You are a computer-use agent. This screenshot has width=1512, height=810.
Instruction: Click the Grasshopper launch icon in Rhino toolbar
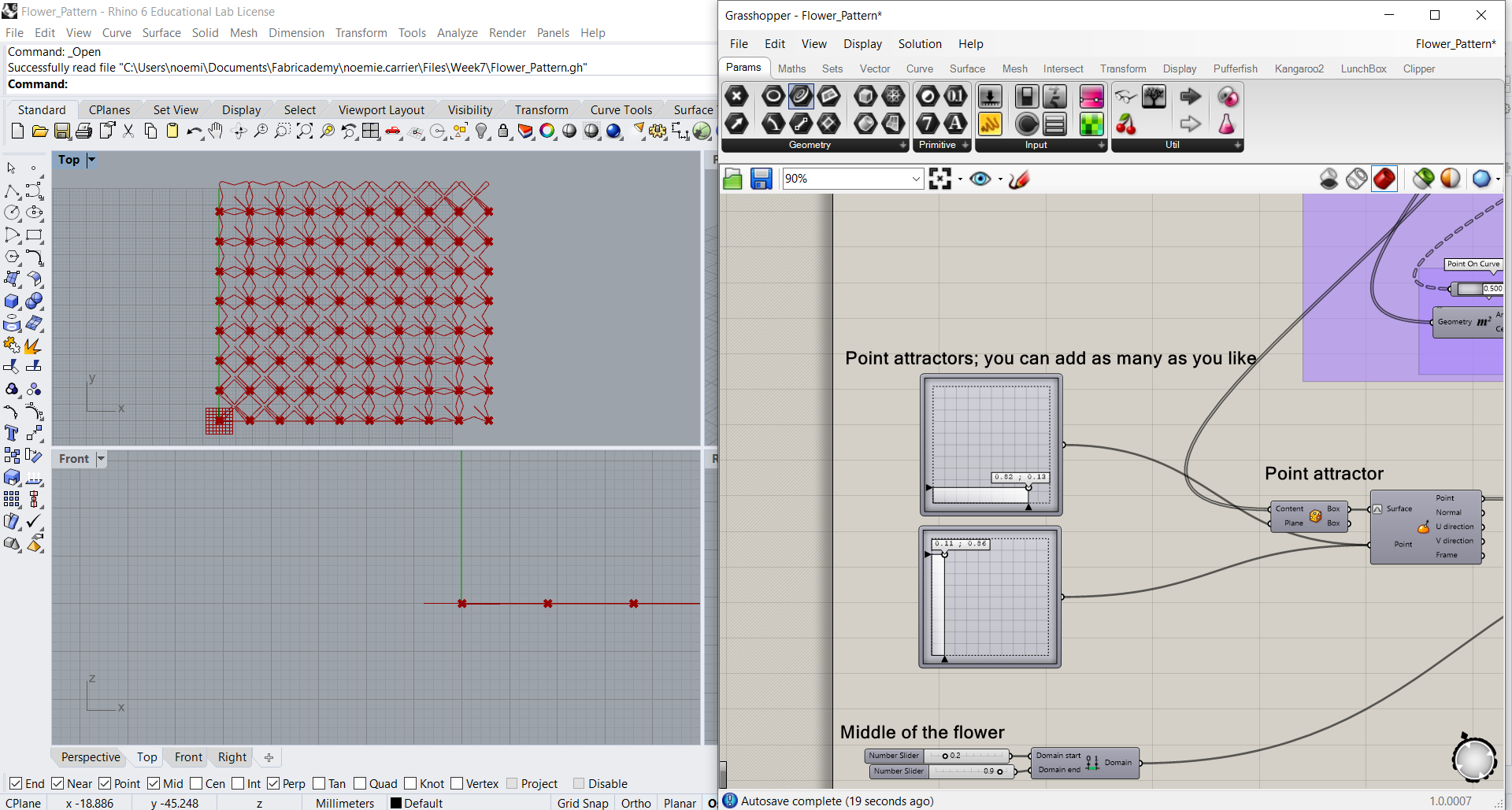pyautogui.click(x=702, y=131)
